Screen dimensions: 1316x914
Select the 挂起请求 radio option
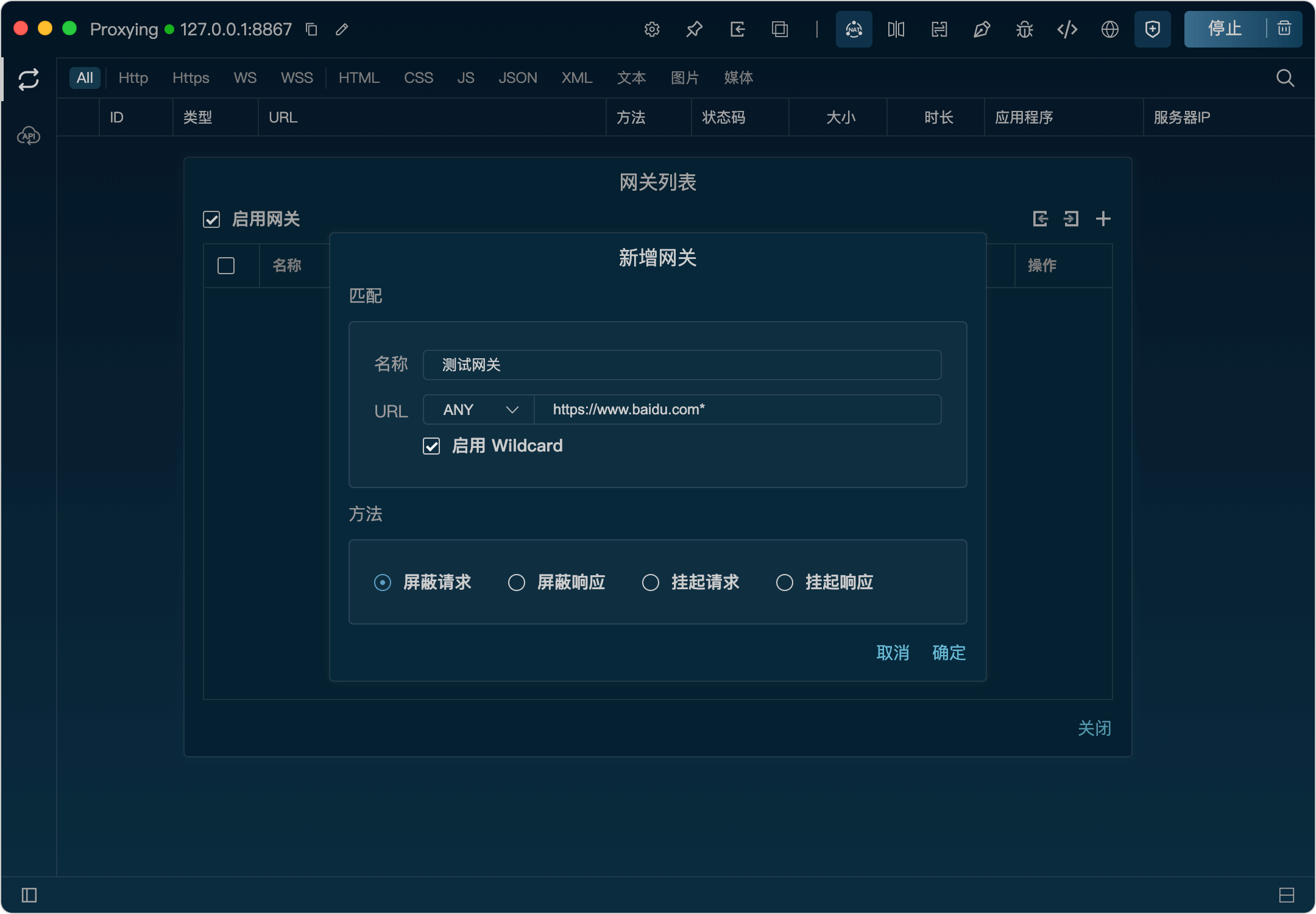651,583
